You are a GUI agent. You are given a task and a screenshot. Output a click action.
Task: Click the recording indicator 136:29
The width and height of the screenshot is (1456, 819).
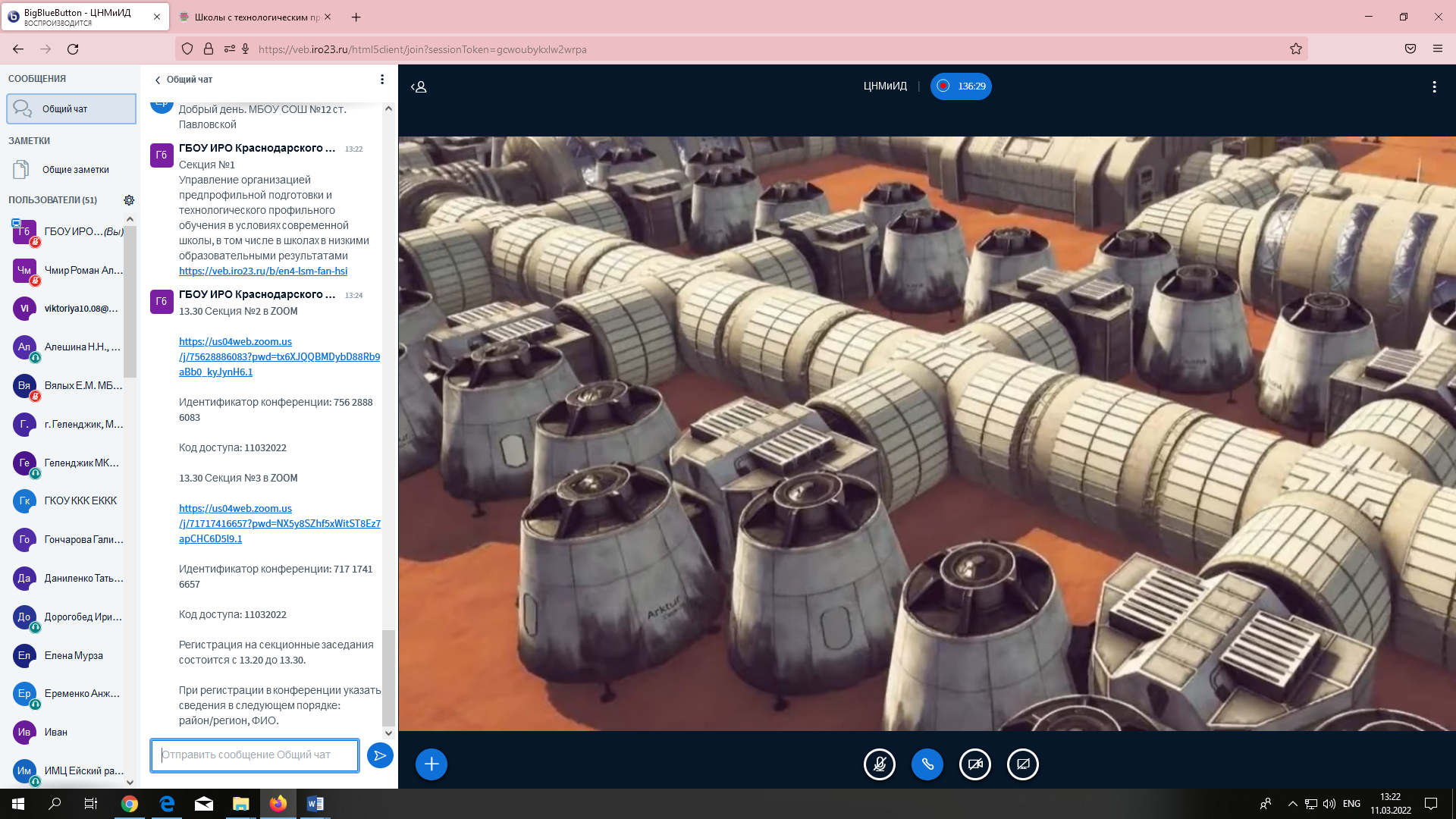(961, 86)
